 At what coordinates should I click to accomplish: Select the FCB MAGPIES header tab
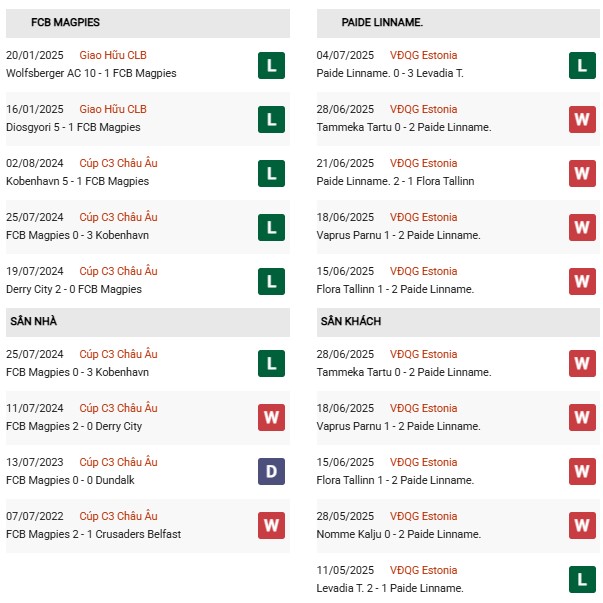[65, 22]
